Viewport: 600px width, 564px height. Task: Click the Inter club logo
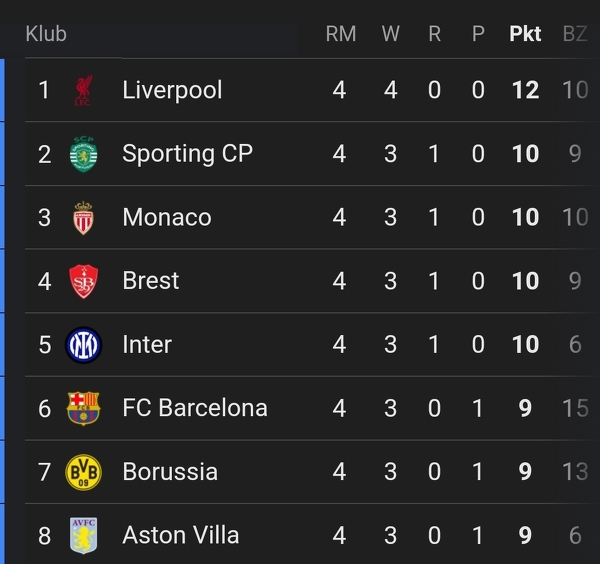click(83, 345)
